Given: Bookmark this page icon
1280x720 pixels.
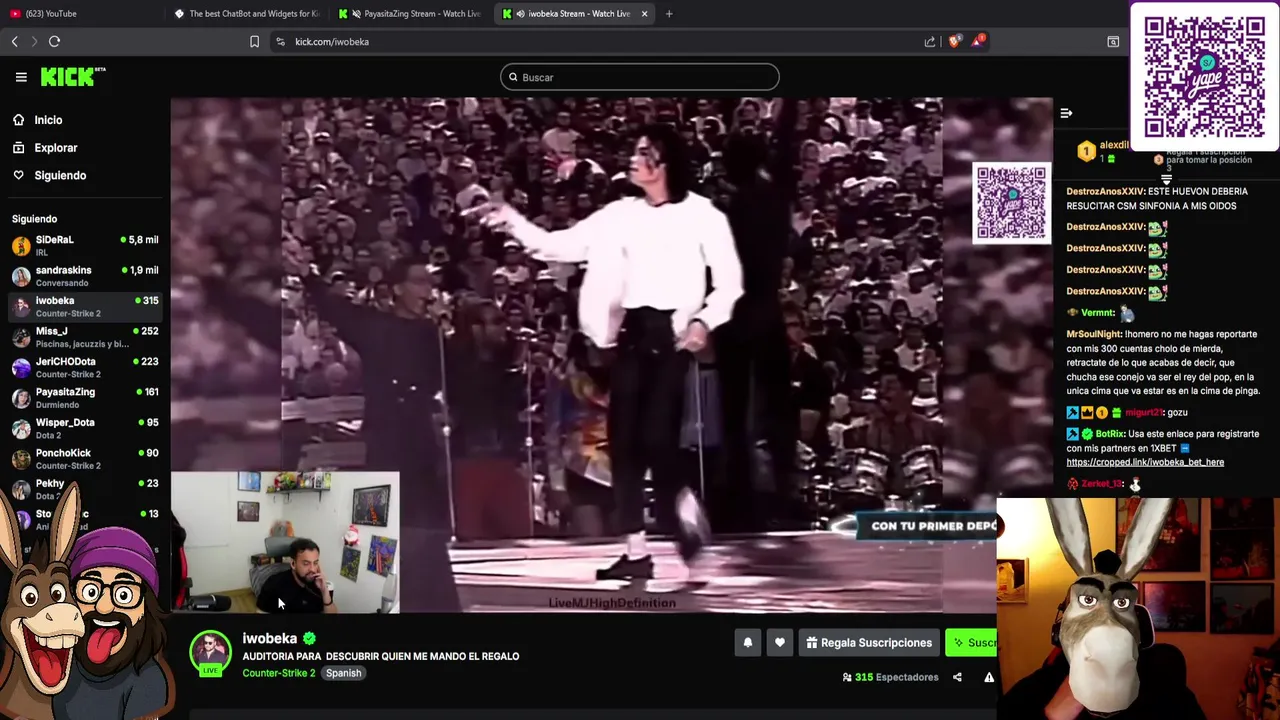Looking at the screenshot, I should (254, 41).
